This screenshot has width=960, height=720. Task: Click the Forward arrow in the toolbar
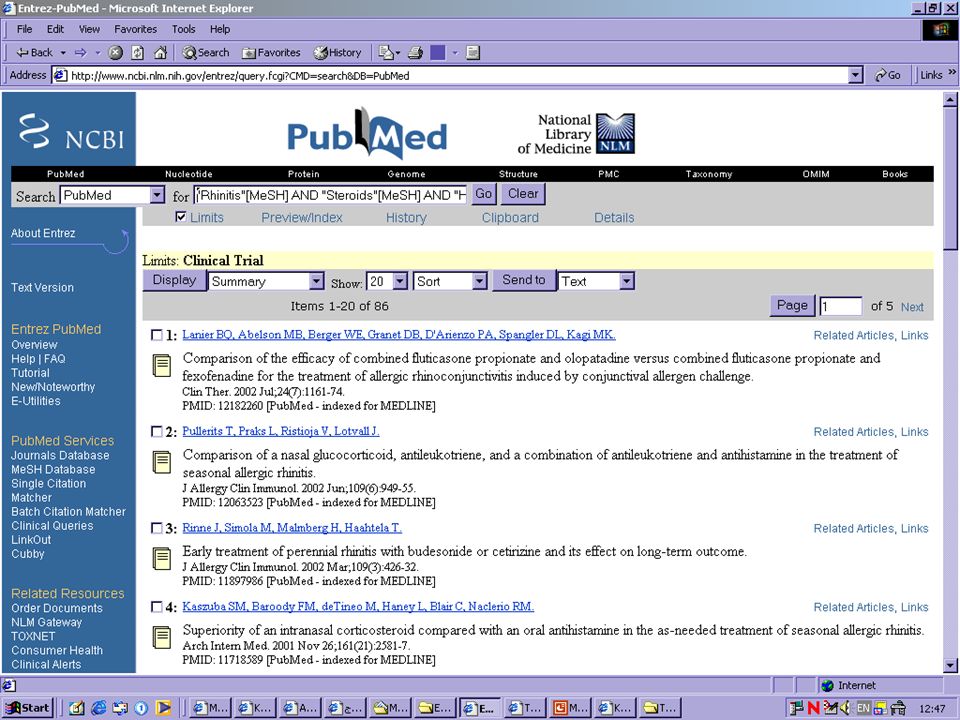pyautogui.click(x=80, y=53)
